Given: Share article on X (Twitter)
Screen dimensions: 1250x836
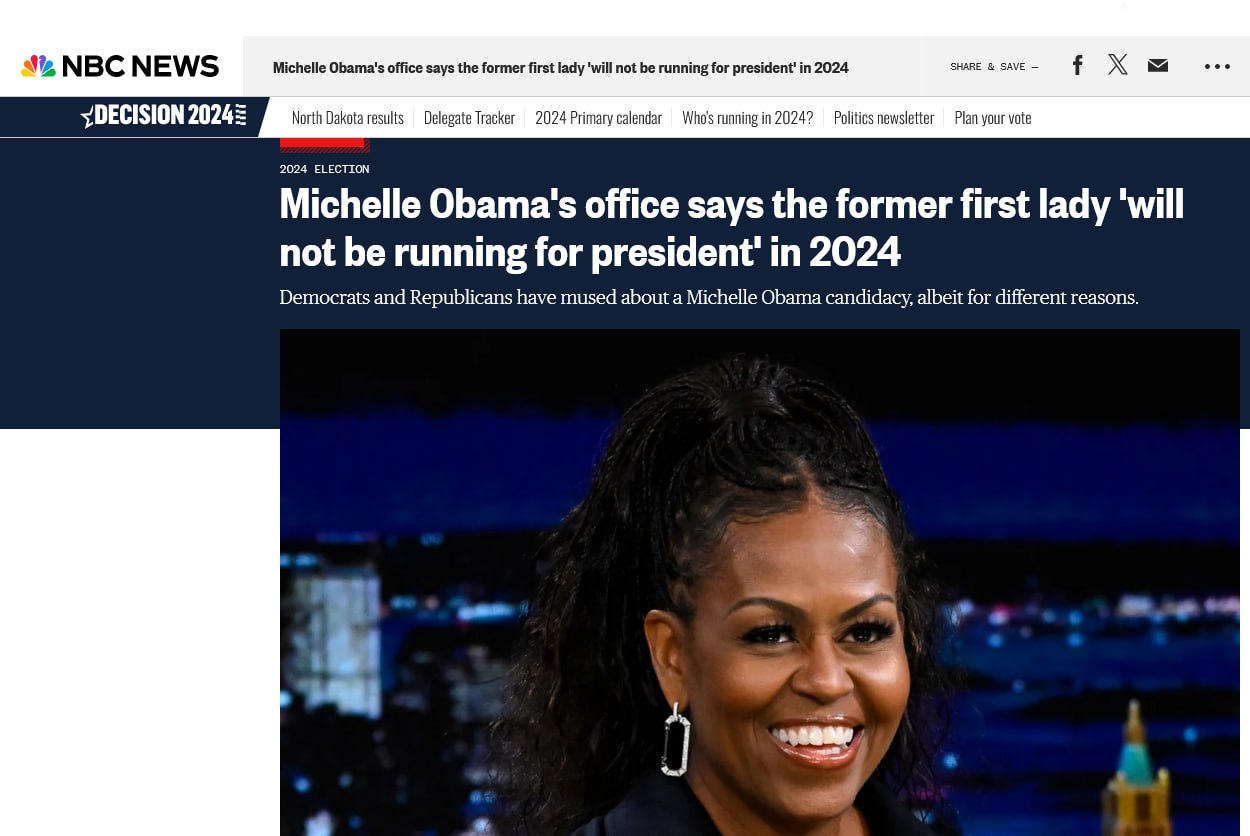Looking at the screenshot, I should [1118, 65].
